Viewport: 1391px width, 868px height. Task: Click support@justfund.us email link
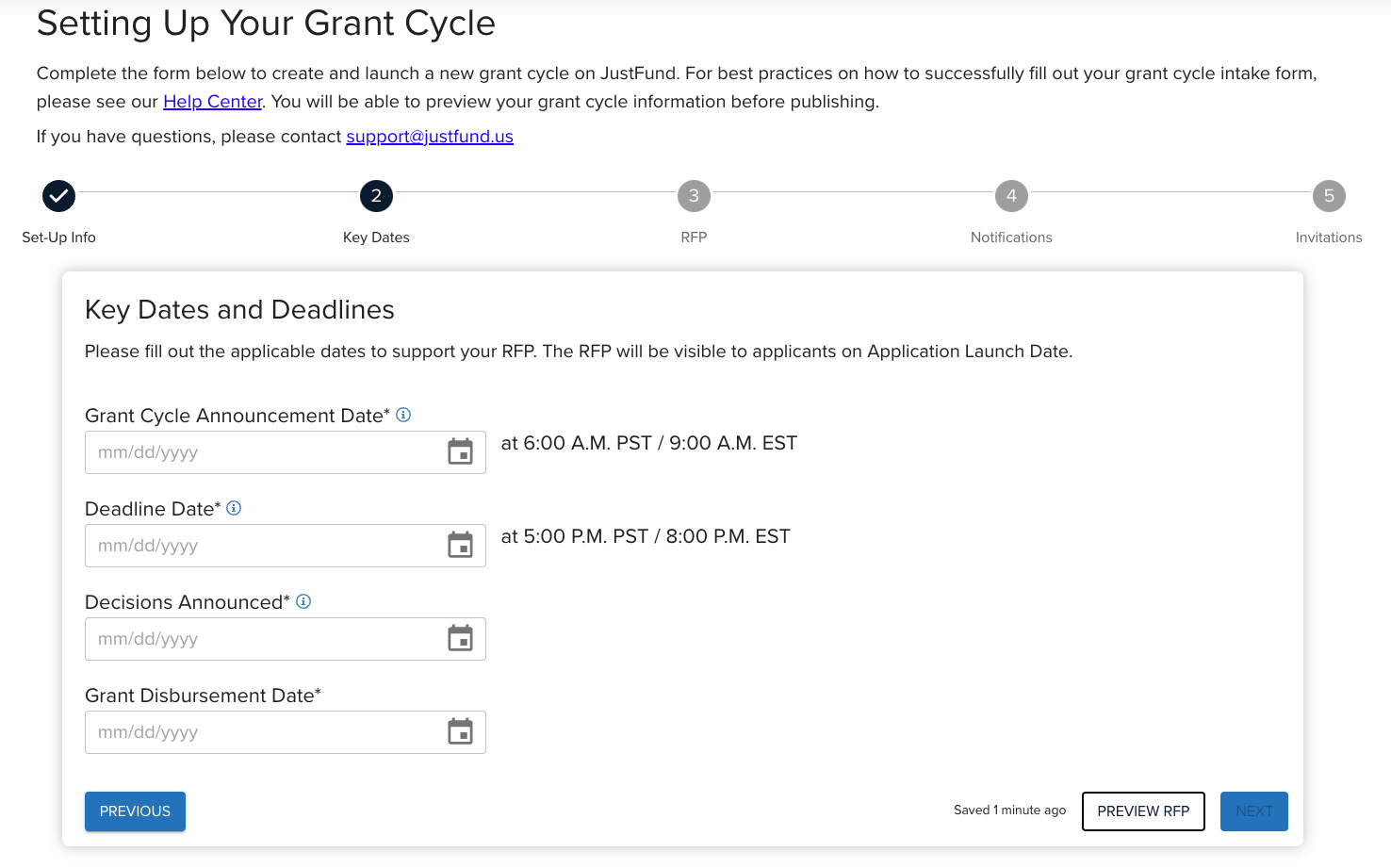point(430,137)
